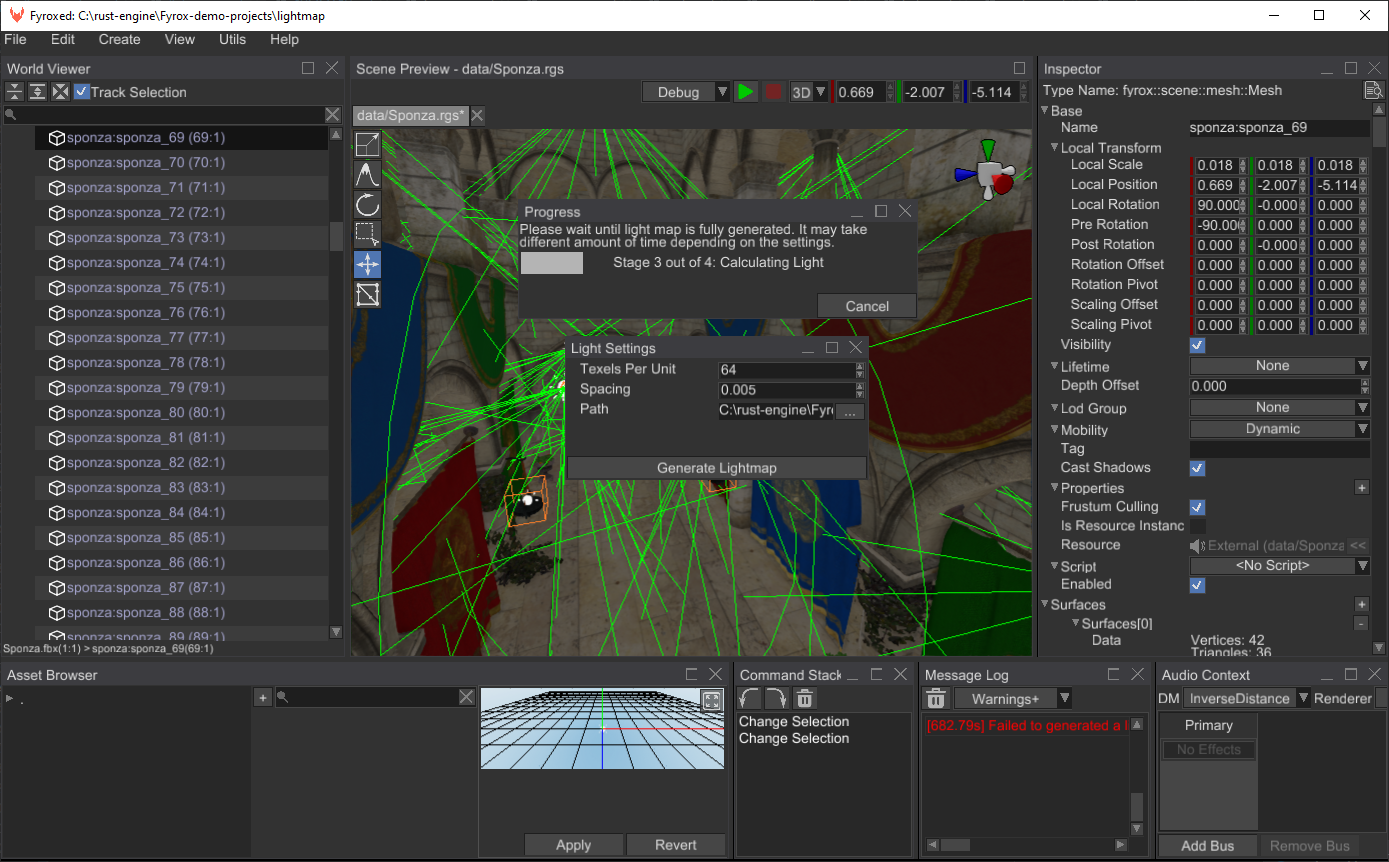
Task: Open the Script dropdown showing No Script
Action: click(x=1280, y=566)
